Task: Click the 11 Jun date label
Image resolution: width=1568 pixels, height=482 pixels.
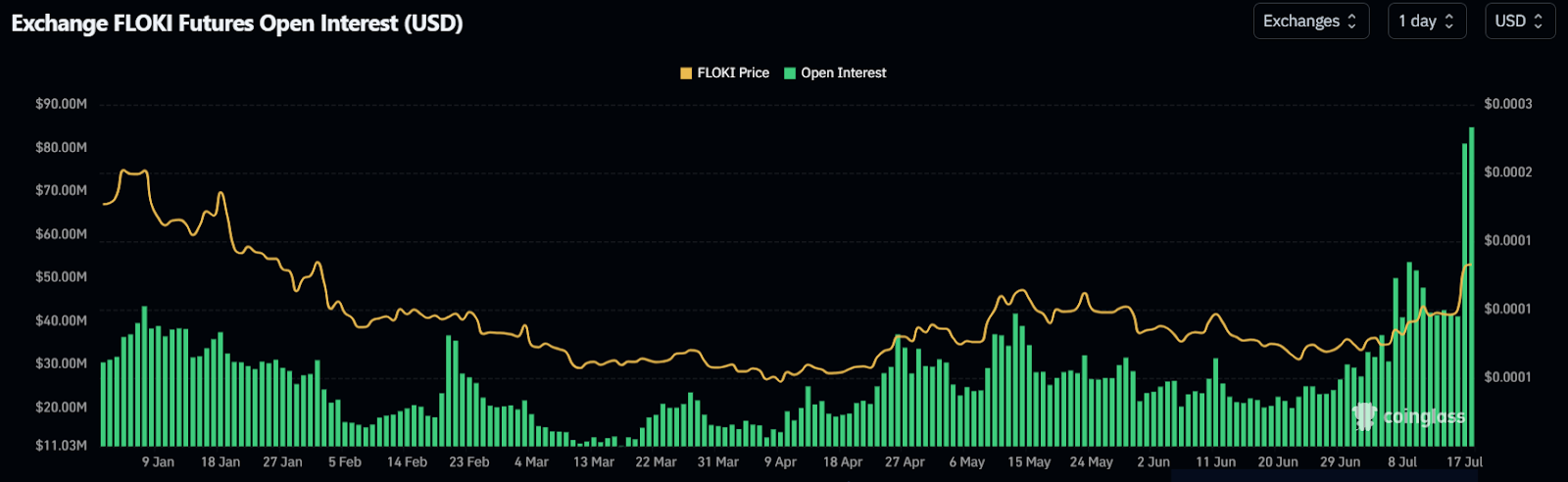Action: click(1215, 461)
